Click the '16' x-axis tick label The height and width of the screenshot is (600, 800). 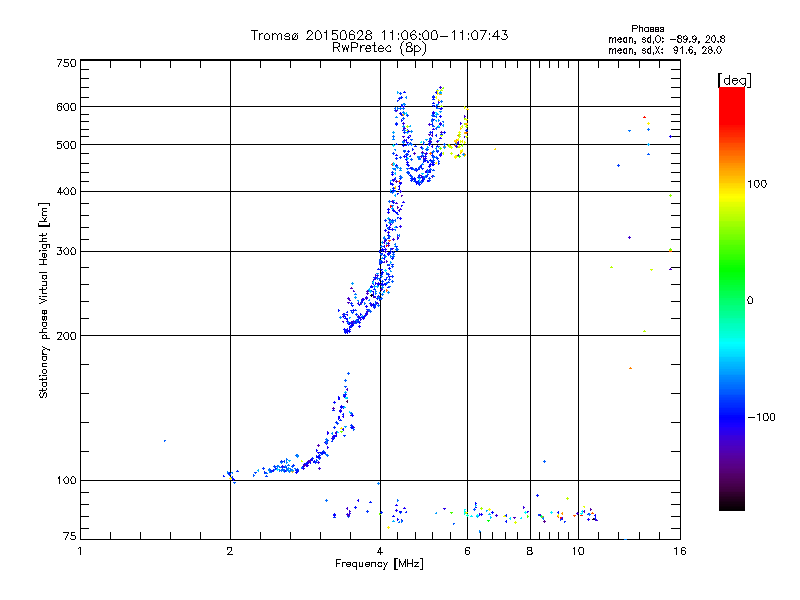[678, 551]
